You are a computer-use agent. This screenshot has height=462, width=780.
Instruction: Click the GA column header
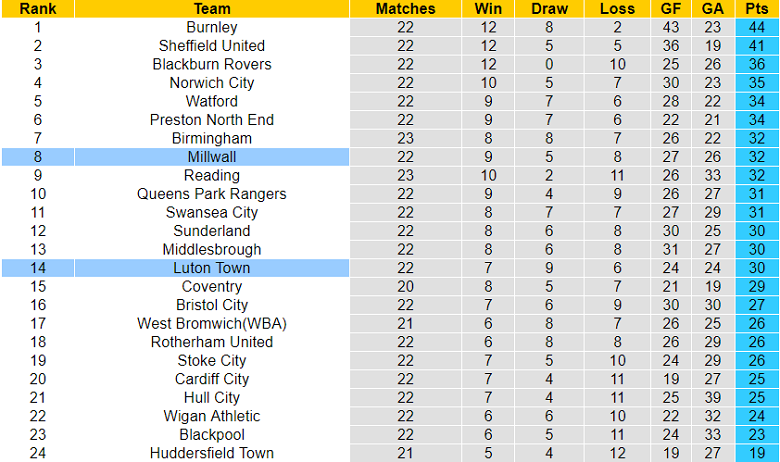pyautogui.click(x=712, y=8)
